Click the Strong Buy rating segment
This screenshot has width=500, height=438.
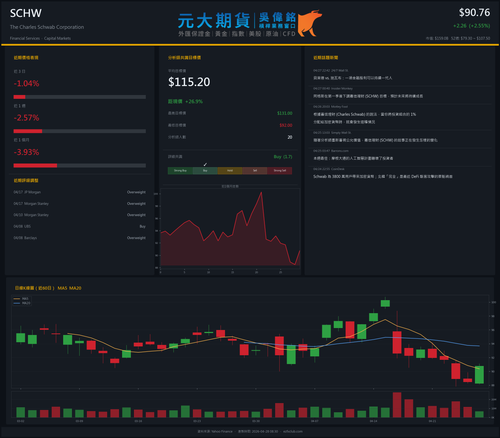pyautogui.click(x=180, y=171)
